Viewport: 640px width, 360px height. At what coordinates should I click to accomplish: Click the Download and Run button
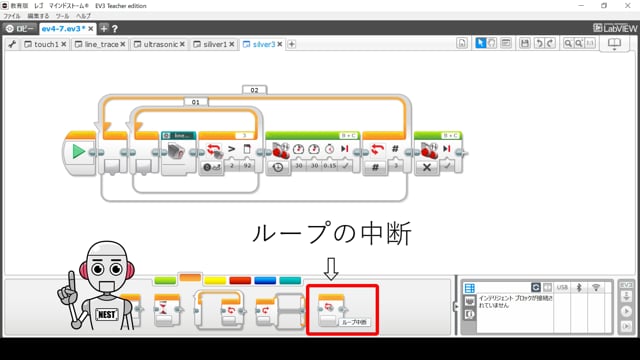coord(627,311)
